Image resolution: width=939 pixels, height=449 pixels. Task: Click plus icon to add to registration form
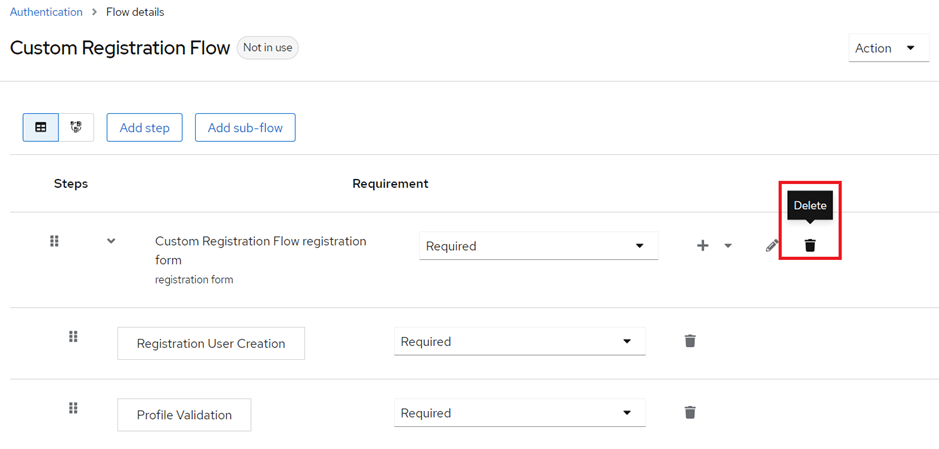[703, 245]
